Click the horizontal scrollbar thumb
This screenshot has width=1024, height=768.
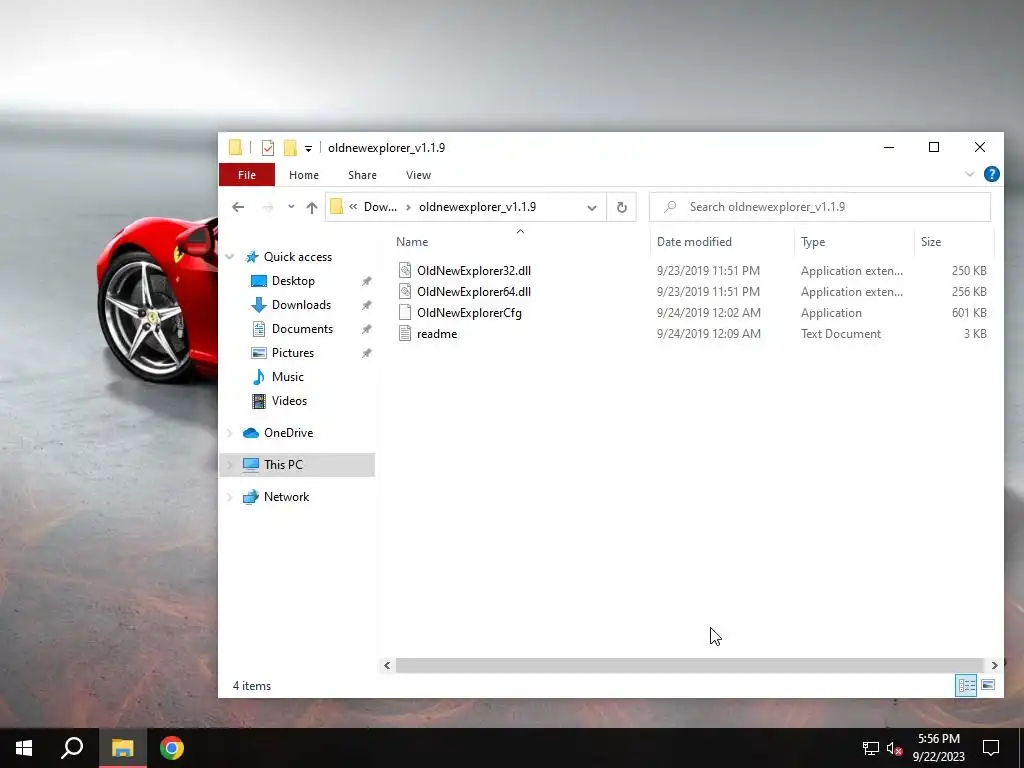pyautogui.click(x=690, y=665)
